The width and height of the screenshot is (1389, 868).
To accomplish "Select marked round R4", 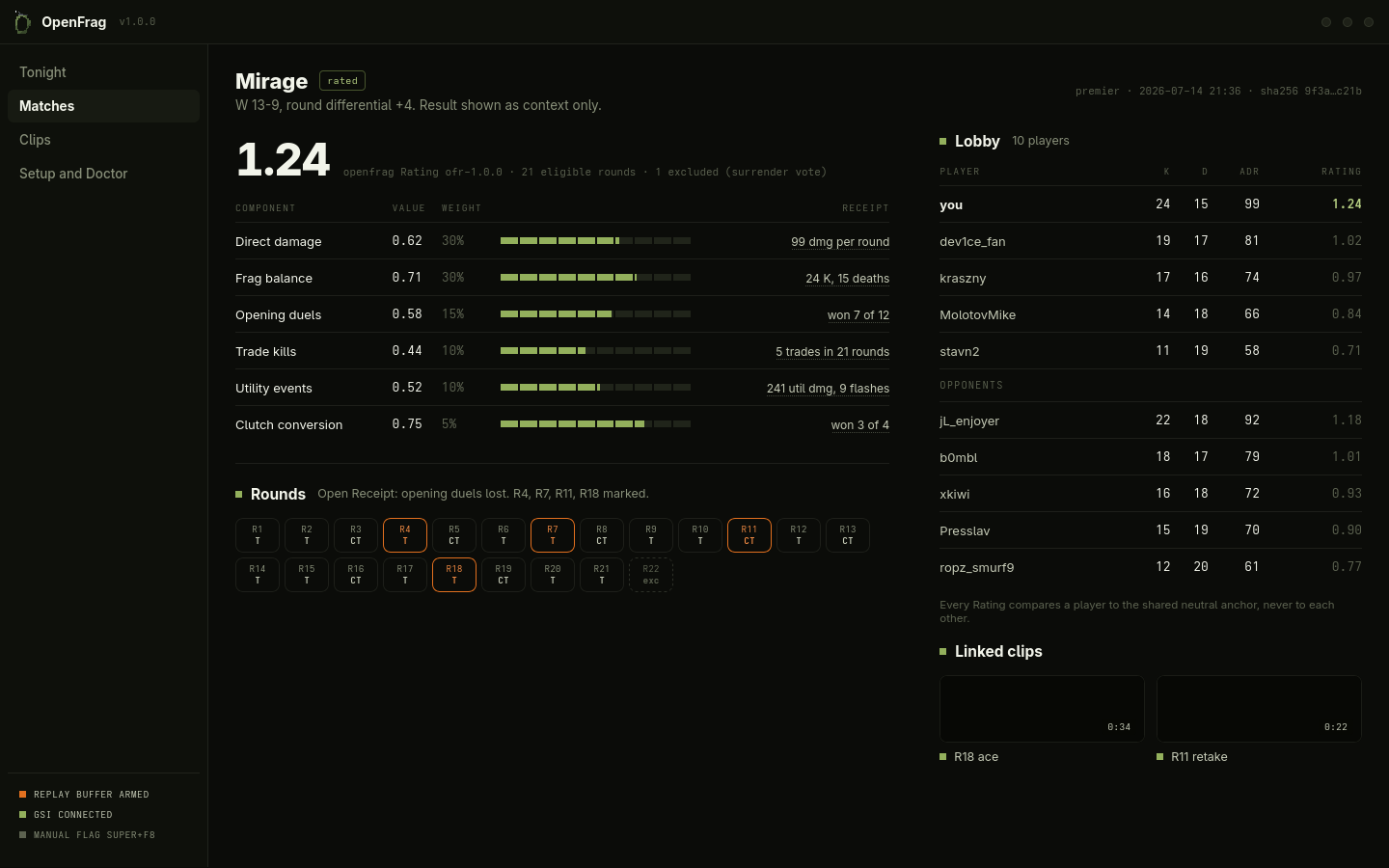I will (405, 535).
